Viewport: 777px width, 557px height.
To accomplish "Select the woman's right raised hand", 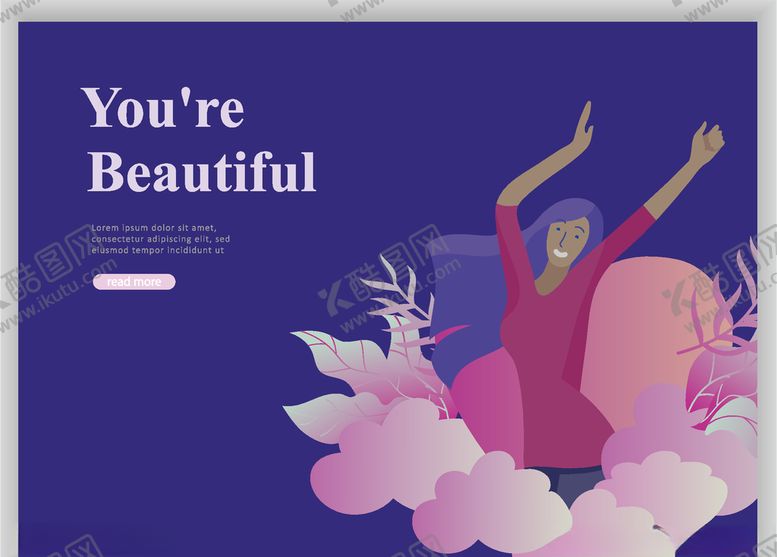I will [x=706, y=143].
